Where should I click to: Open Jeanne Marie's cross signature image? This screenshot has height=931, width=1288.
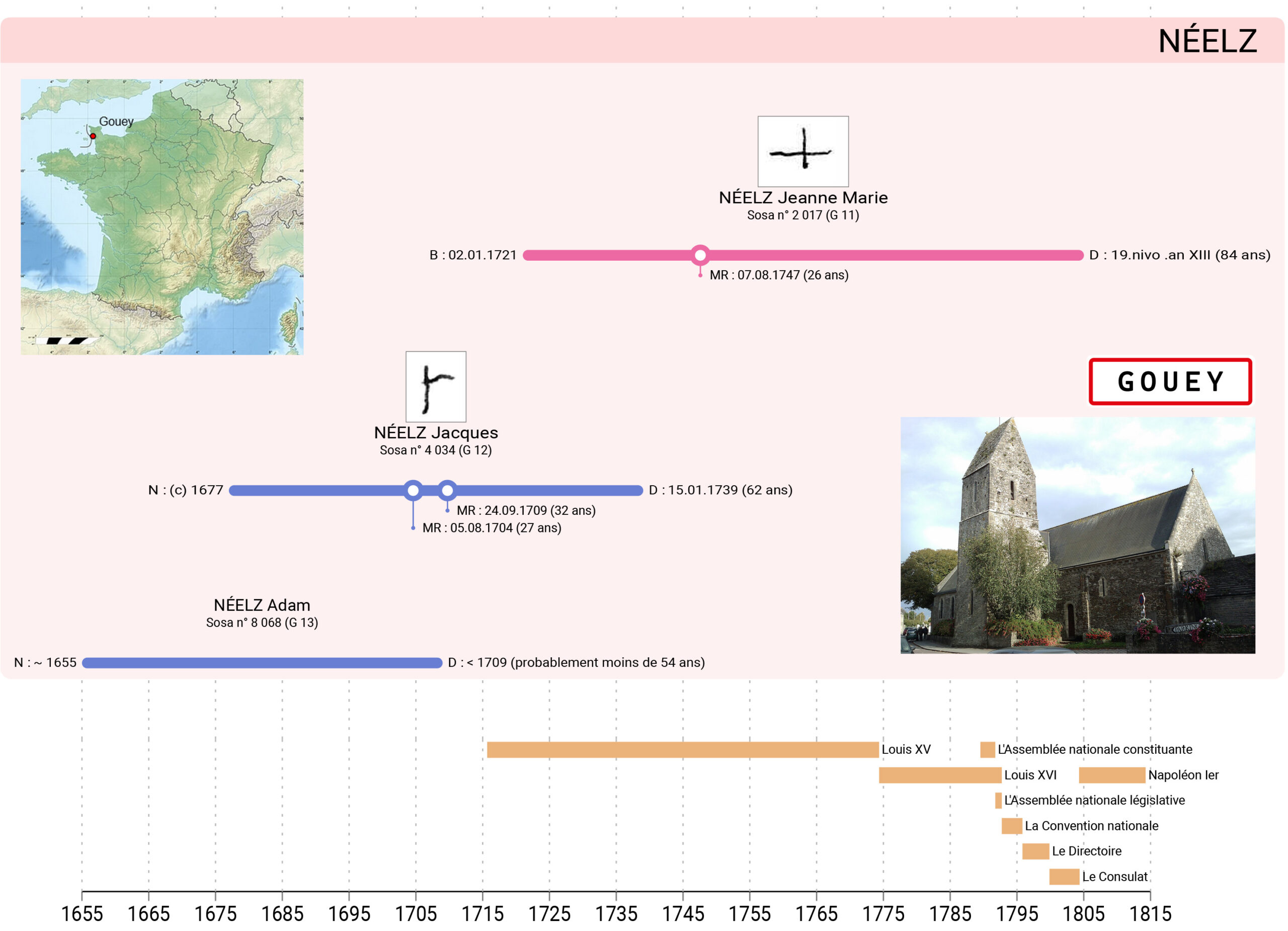point(802,151)
